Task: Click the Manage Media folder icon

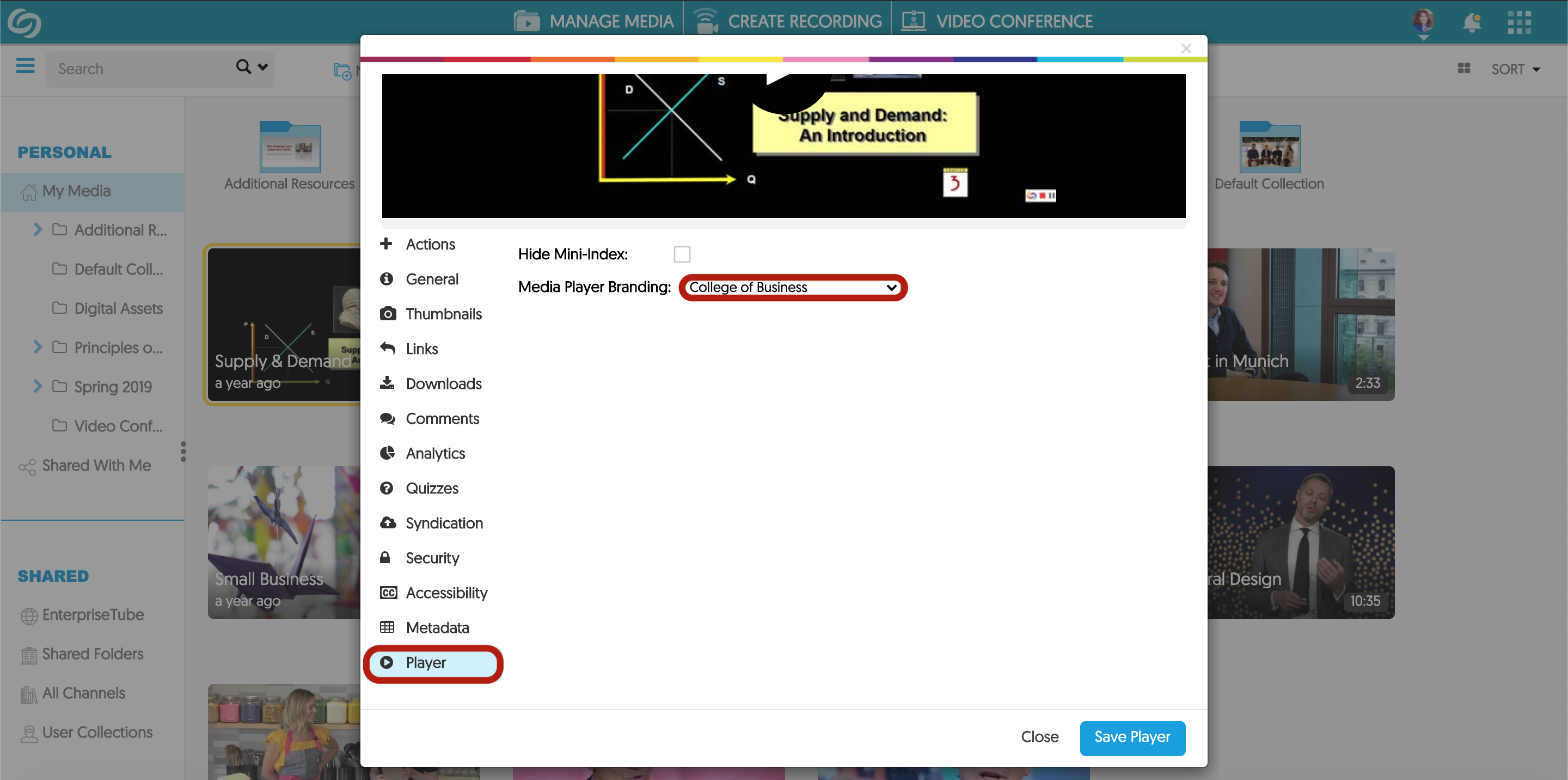Action: point(526,21)
